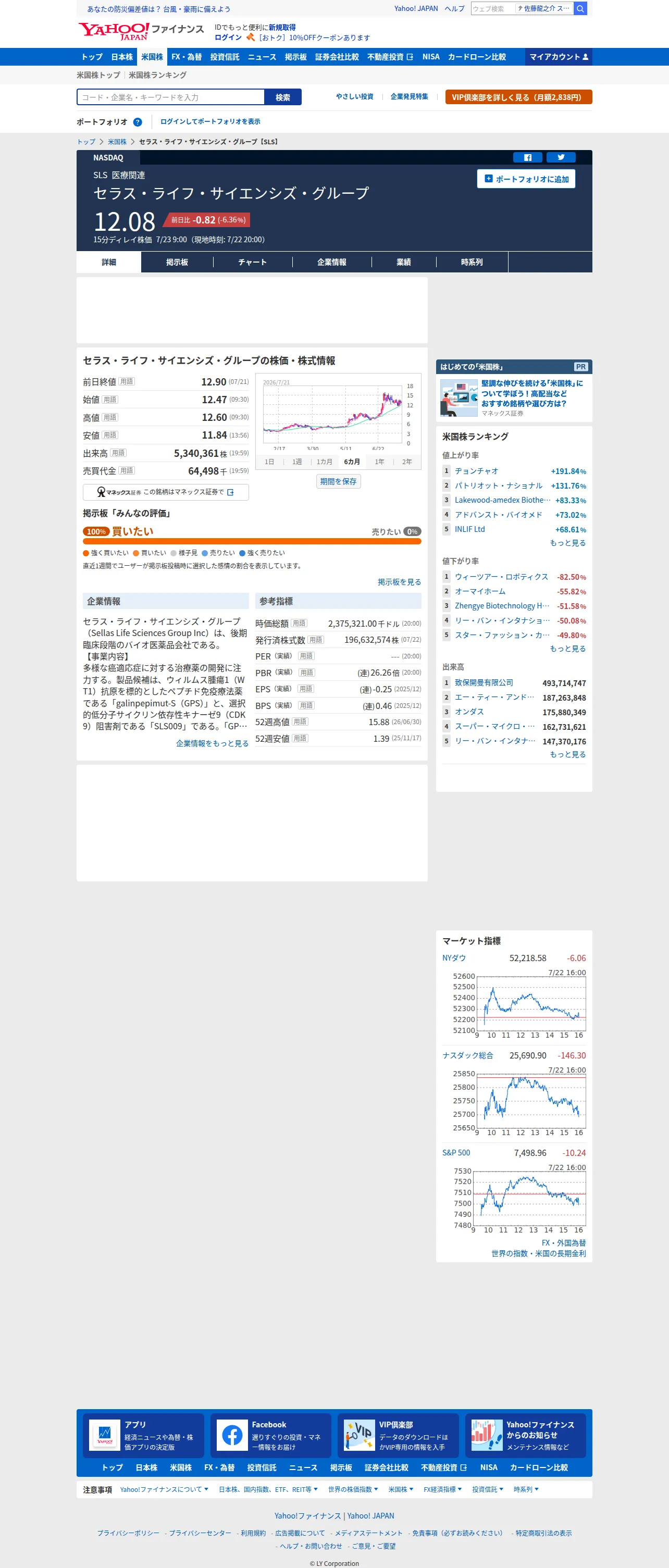Switch to the チャート tab
The image size is (669, 1568).
tap(253, 263)
